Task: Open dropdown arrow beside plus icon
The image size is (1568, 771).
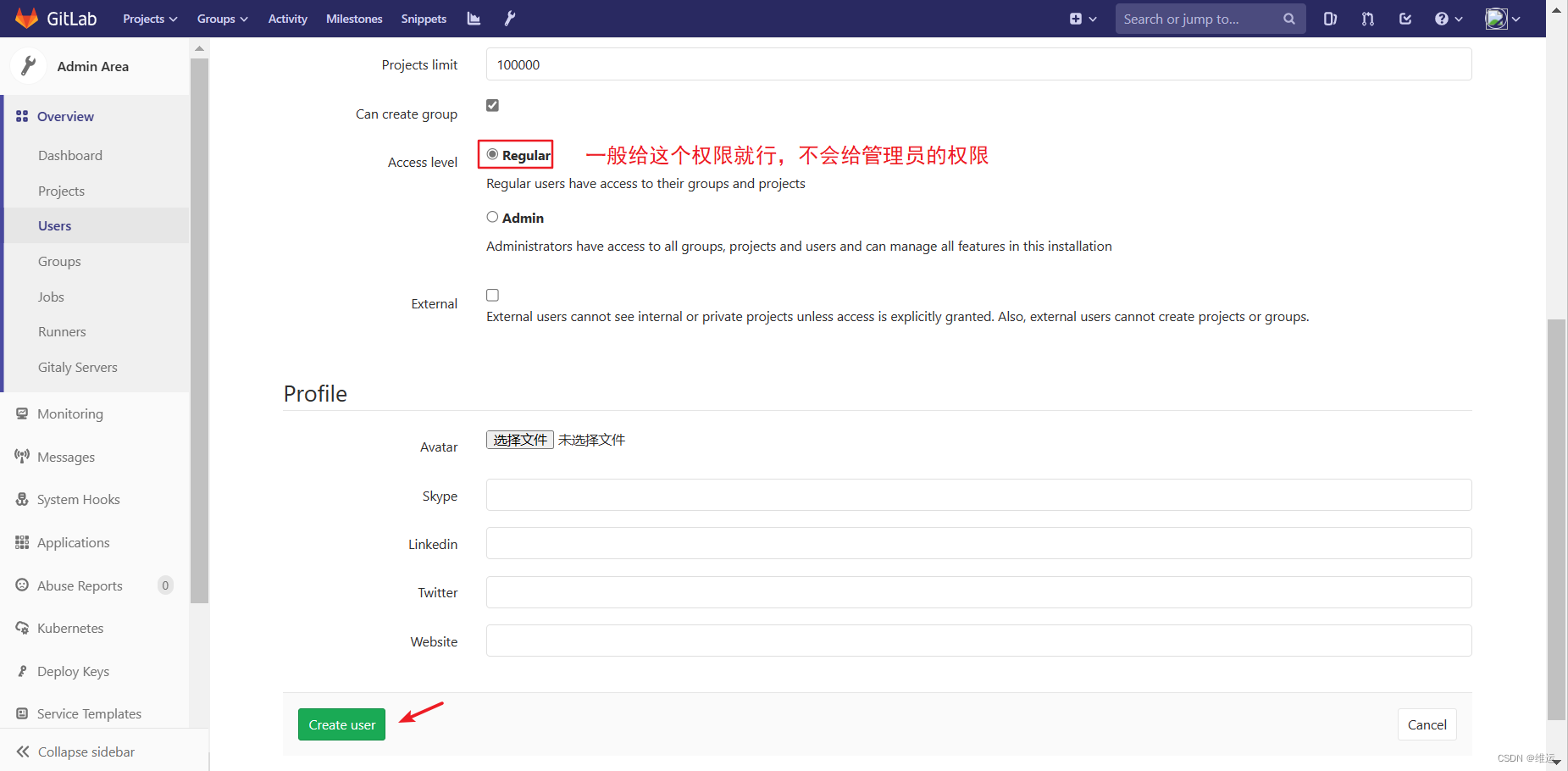Action: [1093, 19]
